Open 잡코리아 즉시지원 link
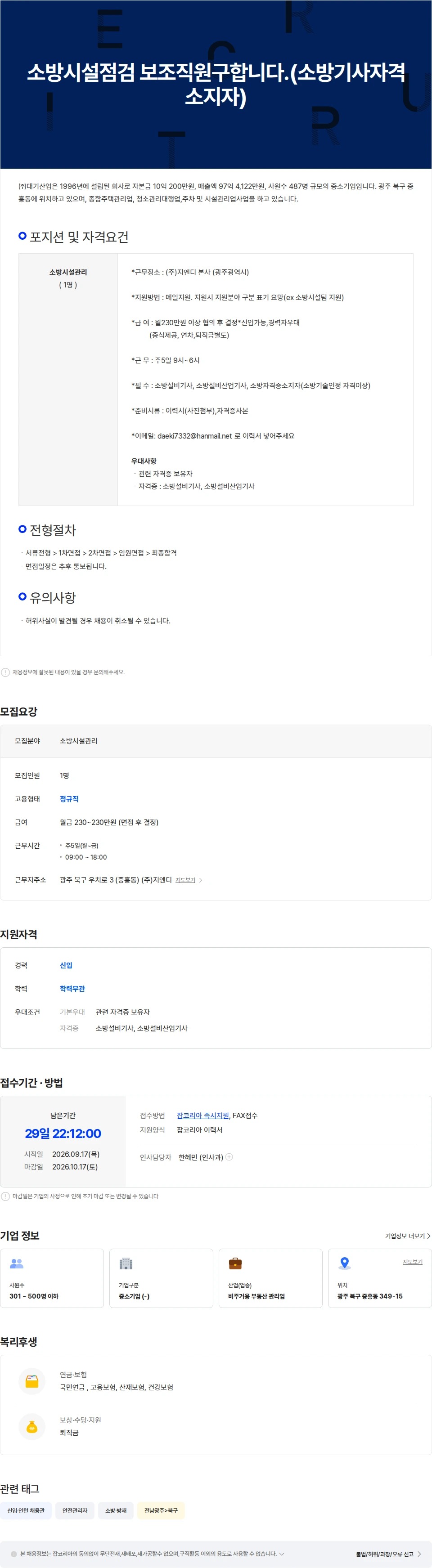Screen dimensions: 432x1568 click(203, 1115)
